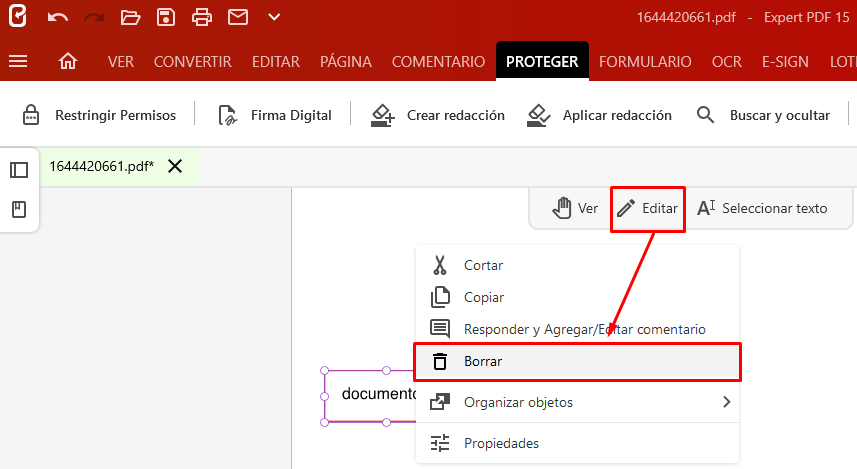The width and height of the screenshot is (857, 469).
Task: Click the Buscar y ocultar label
Action: (780, 115)
